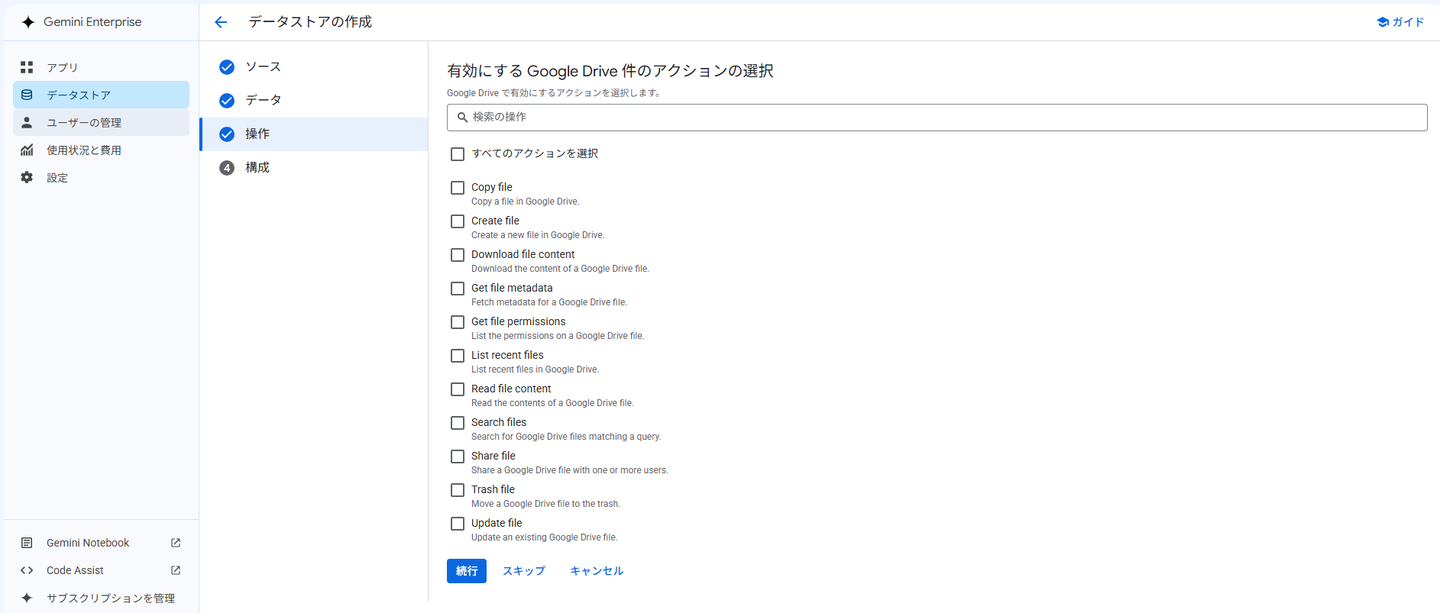Click the Gemini Notebook page icon
This screenshot has width=1440, height=613.
point(27,543)
